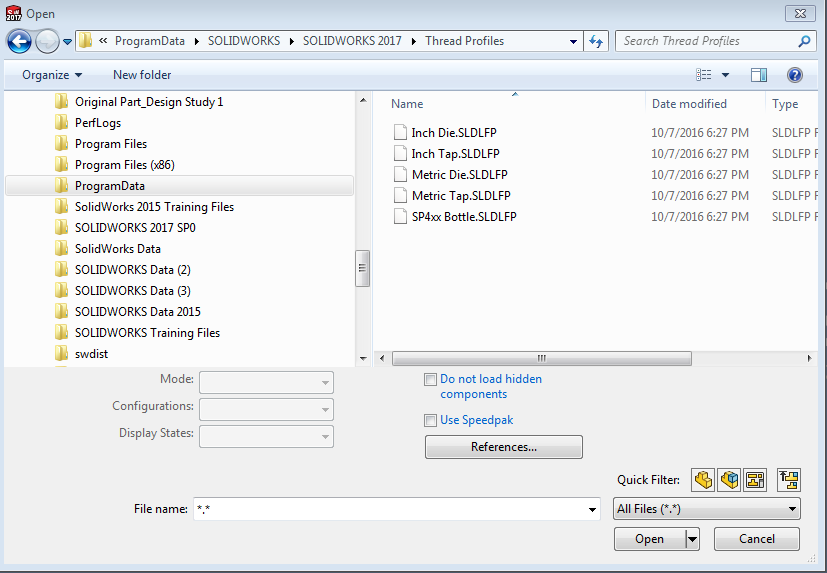Select Metric Die.SLDLFP file
Screen dimensions: 827x573
click(460, 175)
